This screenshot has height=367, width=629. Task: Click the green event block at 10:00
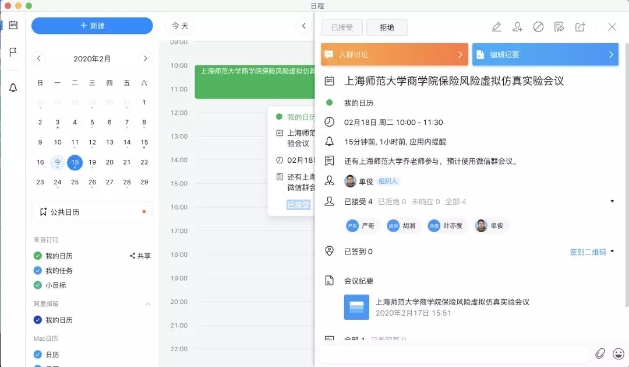(255, 82)
